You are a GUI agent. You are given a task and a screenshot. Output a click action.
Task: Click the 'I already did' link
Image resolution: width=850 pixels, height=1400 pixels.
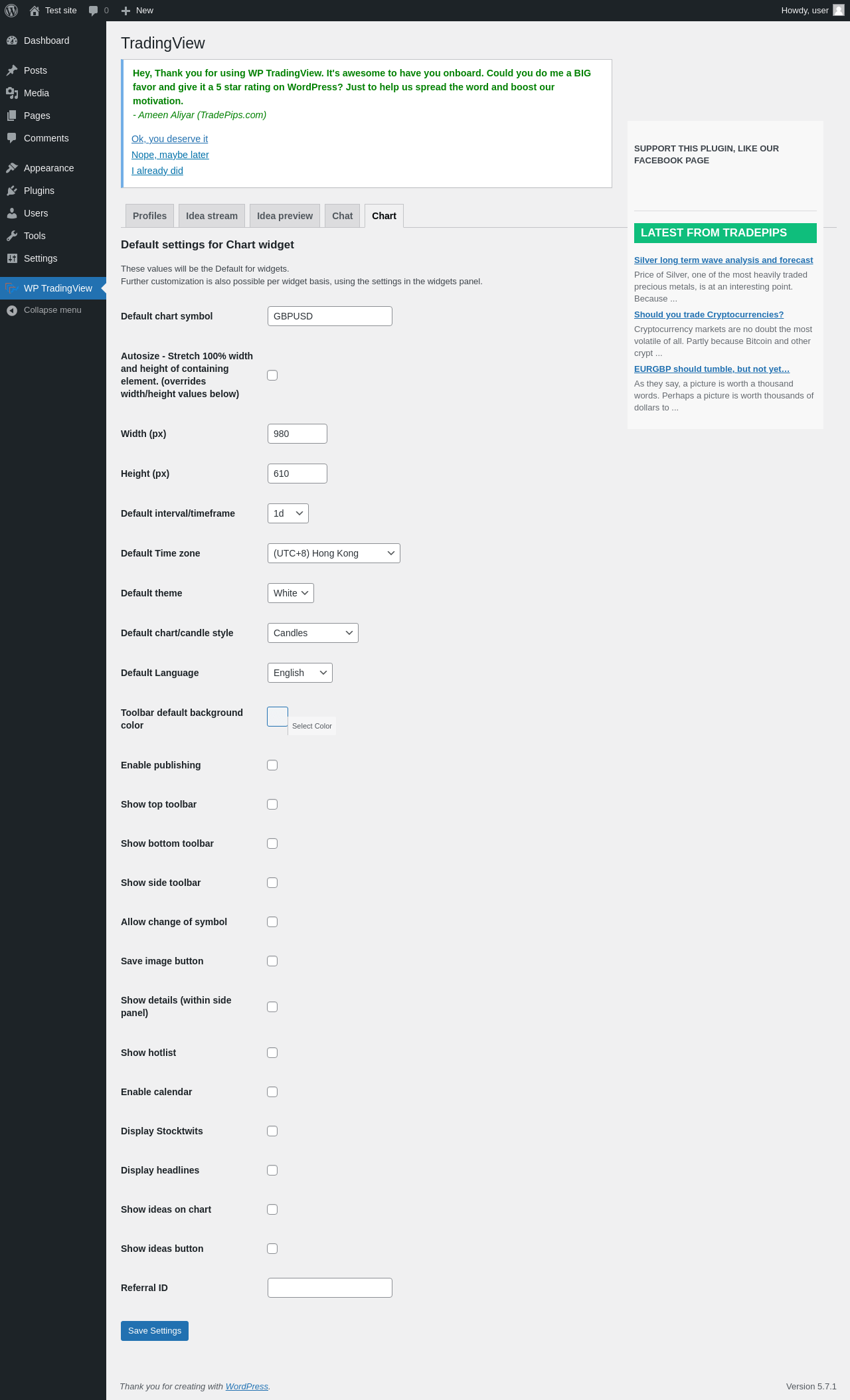coord(157,171)
